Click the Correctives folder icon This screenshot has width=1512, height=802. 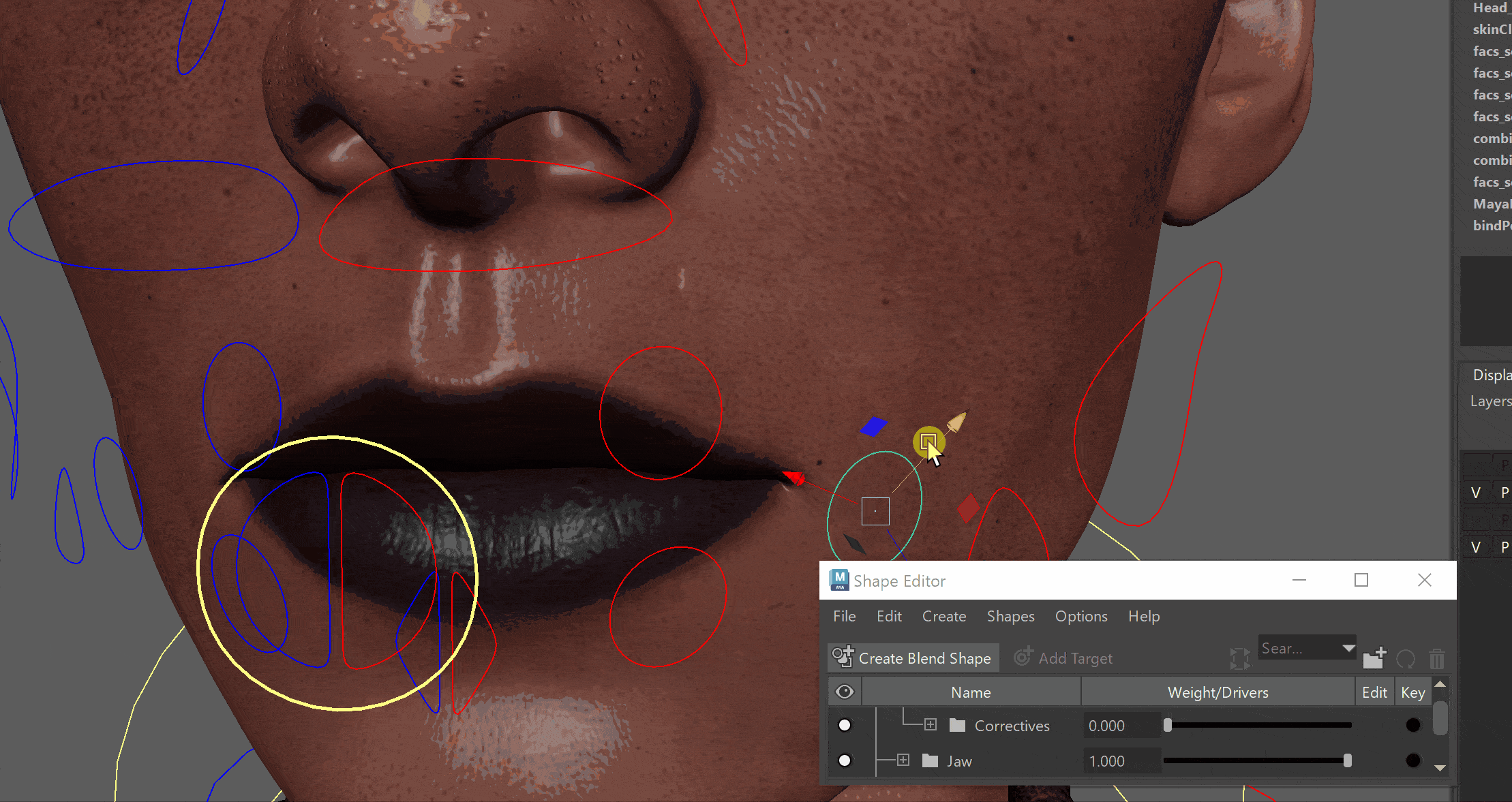957,726
